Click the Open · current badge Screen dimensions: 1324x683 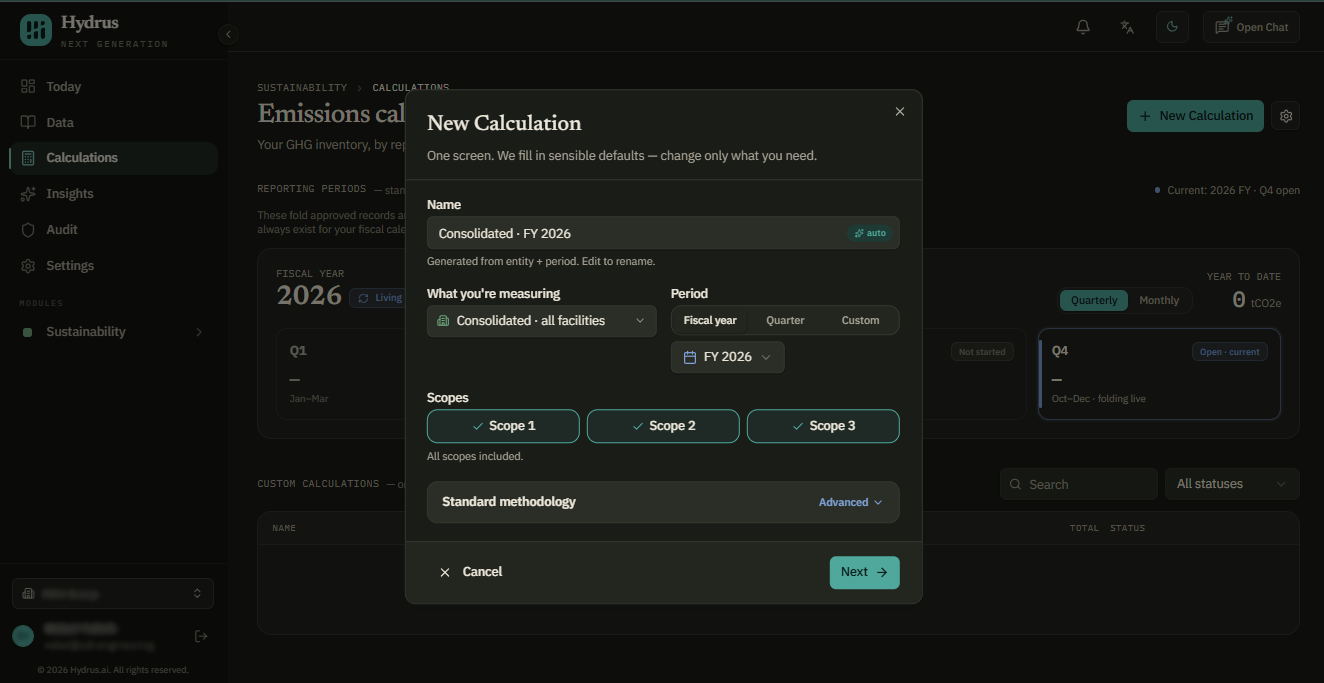pyautogui.click(x=1229, y=352)
